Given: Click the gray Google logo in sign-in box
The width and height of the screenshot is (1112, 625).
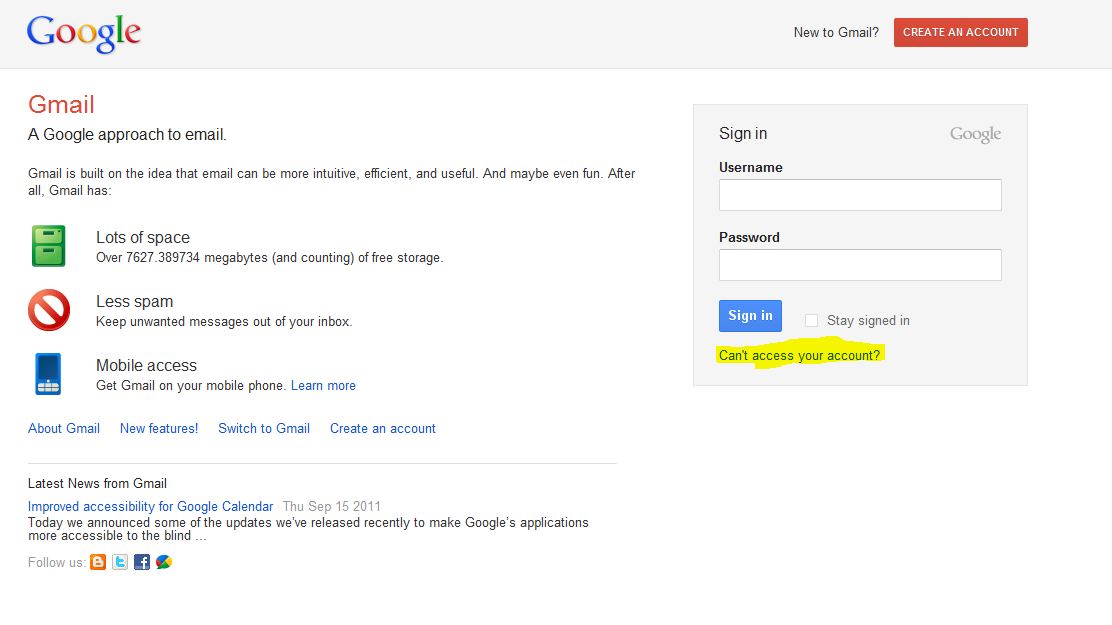Looking at the screenshot, I should click(x=975, y=134).
